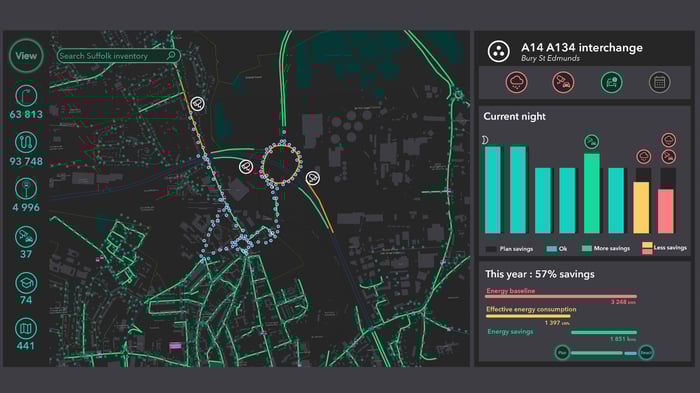This screenshot has width=700, height=393.
Task: Search the Suffolk inventory field
Action: tap(119, 56)
